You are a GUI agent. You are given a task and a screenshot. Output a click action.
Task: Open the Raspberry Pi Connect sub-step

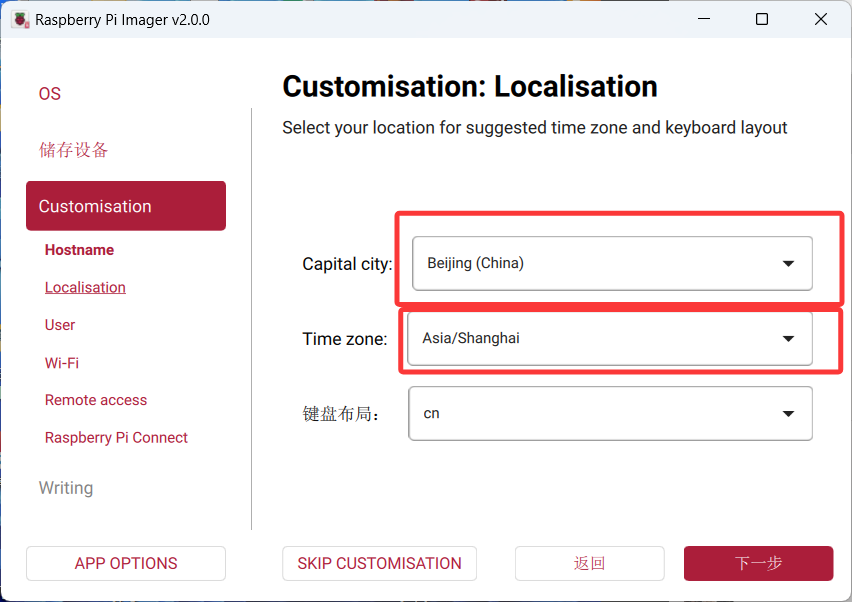(116, 438)
